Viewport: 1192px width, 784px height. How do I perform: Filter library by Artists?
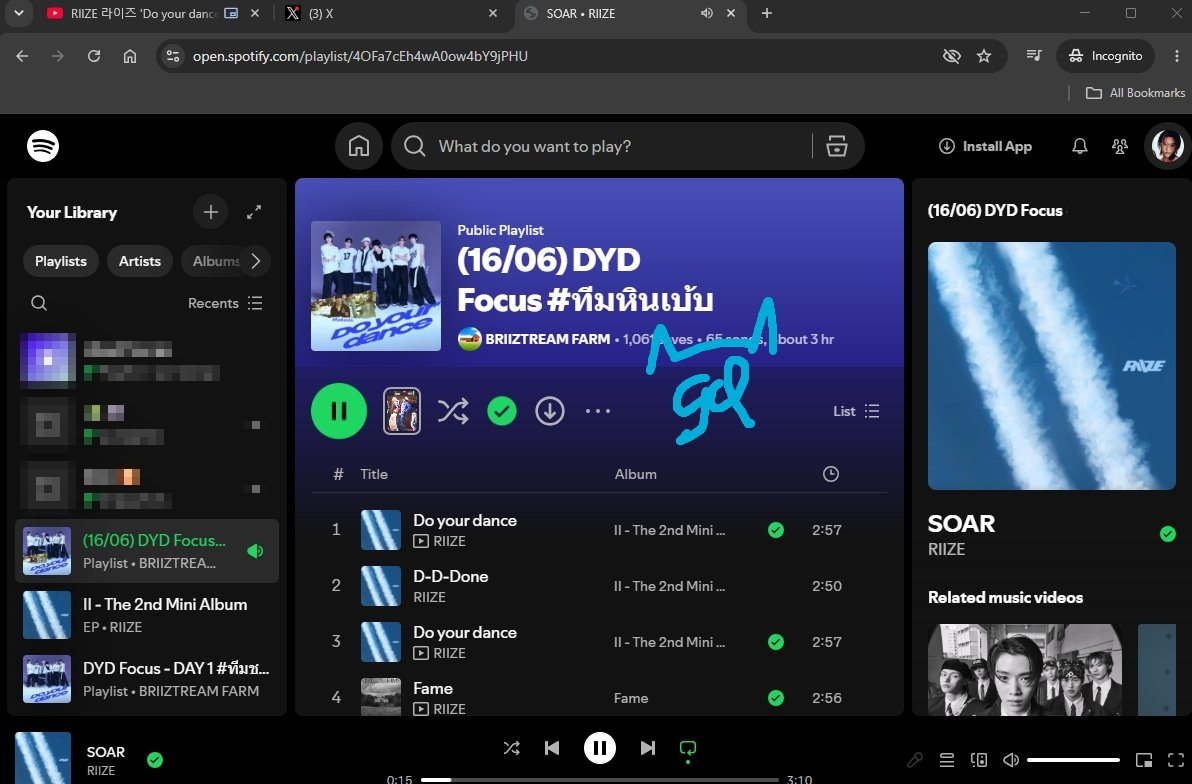140,261
